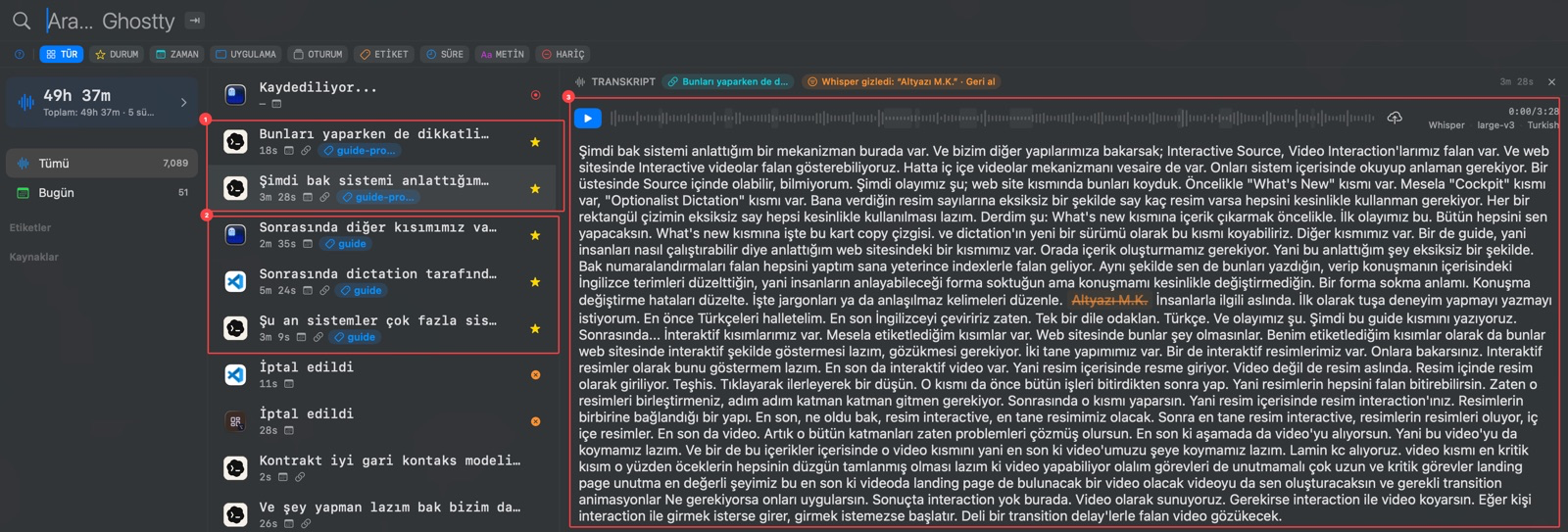1568x532 pixels.
Task: Open 'Kontrakt iyi gari kontaks modeli' recording
Action: click(384, 468)
